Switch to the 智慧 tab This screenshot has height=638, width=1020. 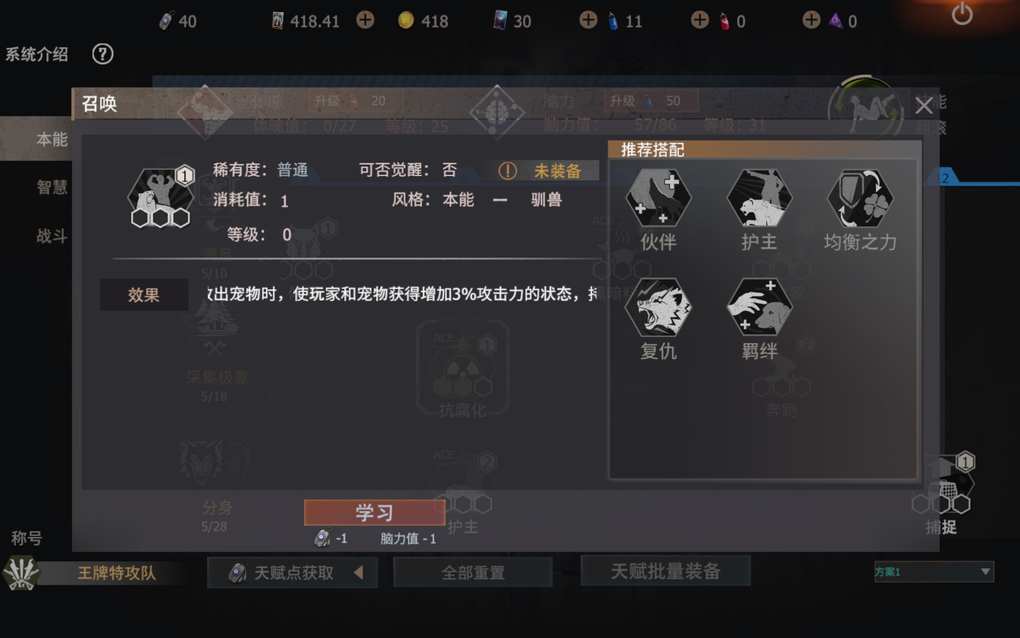(x=51, y=188)
